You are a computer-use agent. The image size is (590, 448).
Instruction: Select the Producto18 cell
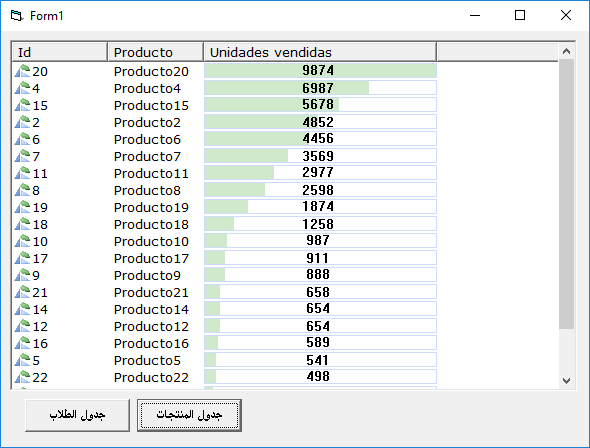coord(151,224)
